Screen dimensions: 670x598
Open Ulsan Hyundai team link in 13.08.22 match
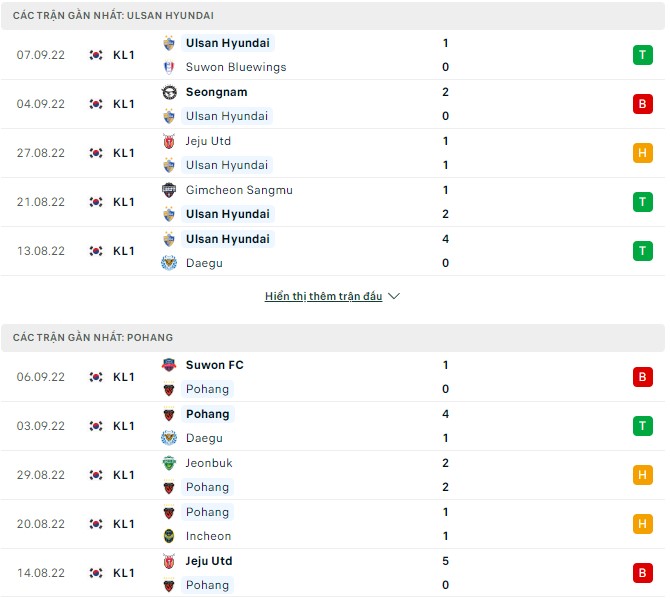[x=227, y=239]
